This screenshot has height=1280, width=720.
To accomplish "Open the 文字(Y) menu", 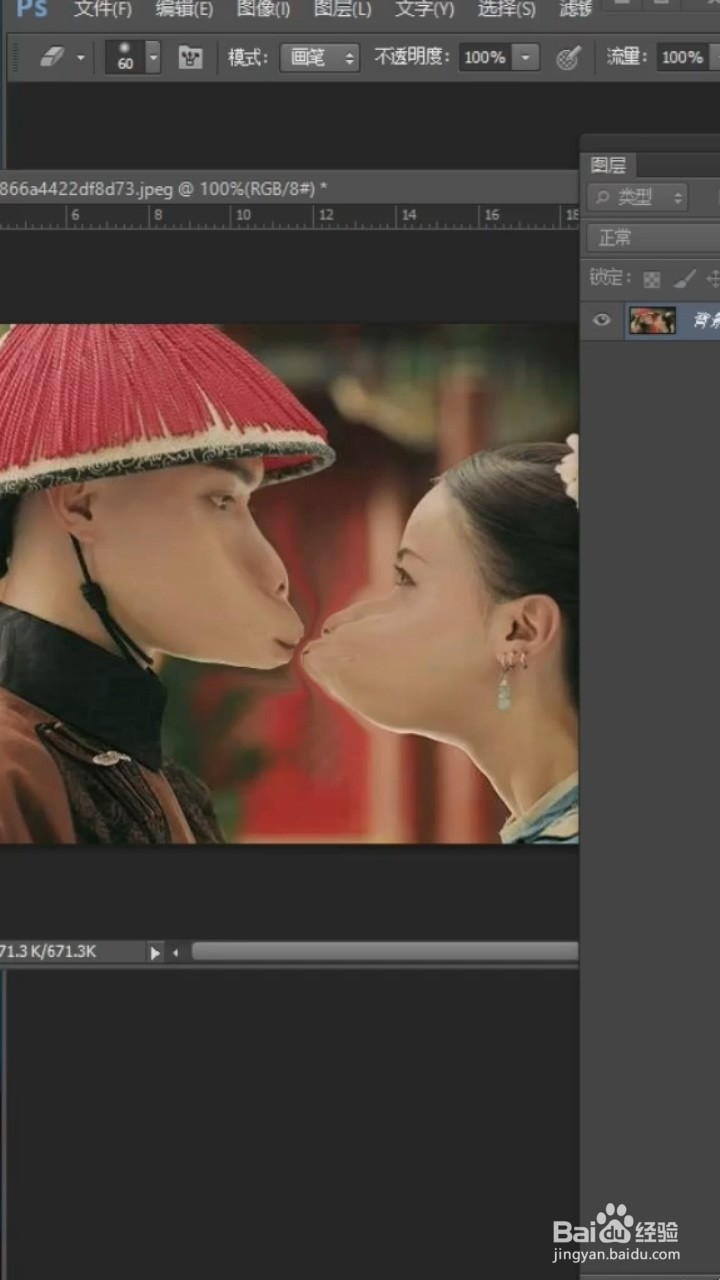I will [x=424, y=10].
